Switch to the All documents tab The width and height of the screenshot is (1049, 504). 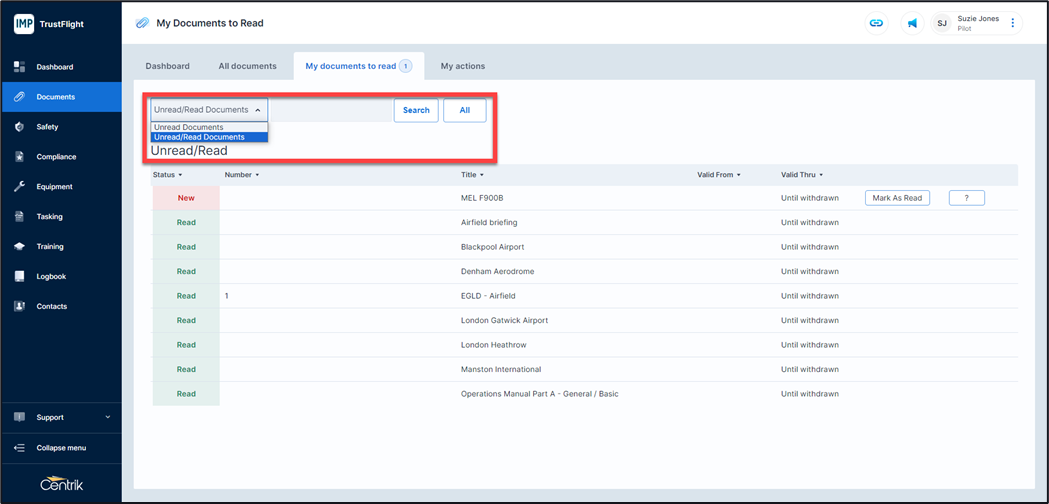(x=247, y=66)
